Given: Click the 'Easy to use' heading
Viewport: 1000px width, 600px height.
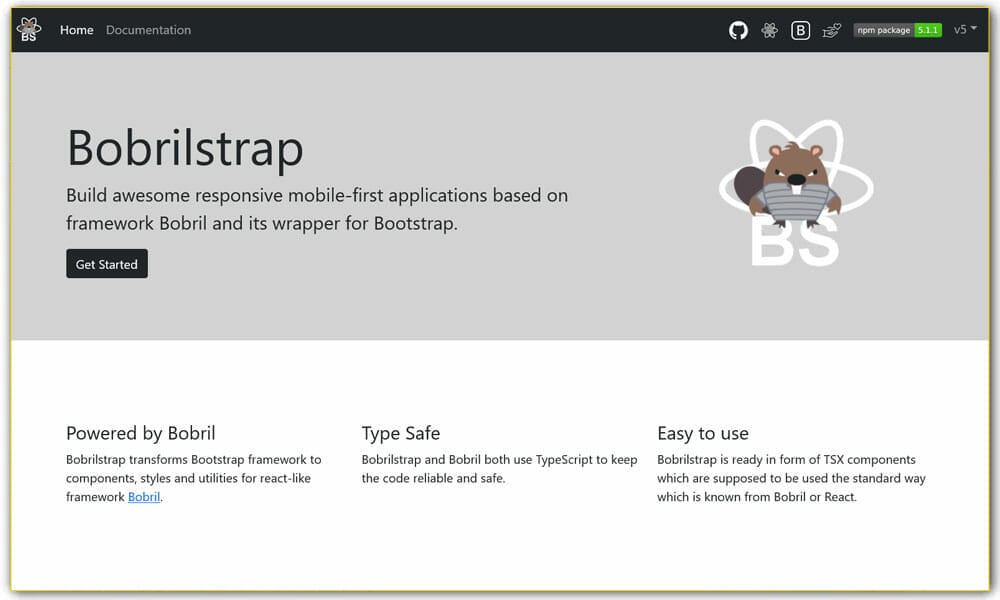Looking at the screenshot, I should 702,433.
